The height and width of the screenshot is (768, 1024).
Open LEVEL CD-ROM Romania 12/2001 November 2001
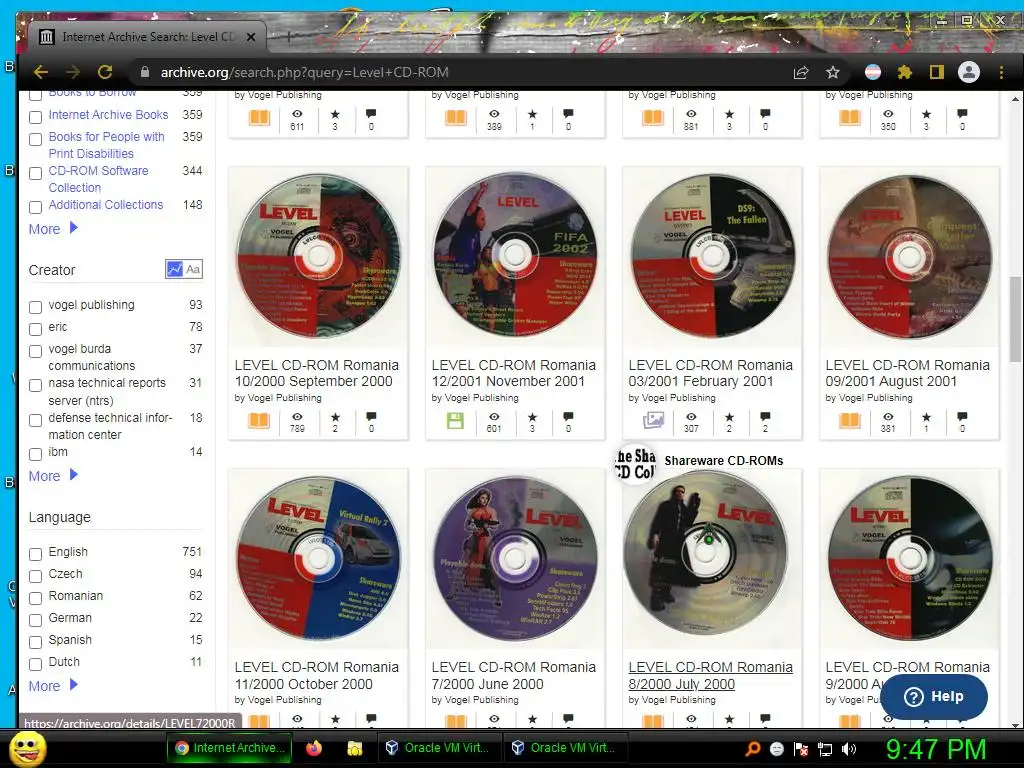coord(514,373)
